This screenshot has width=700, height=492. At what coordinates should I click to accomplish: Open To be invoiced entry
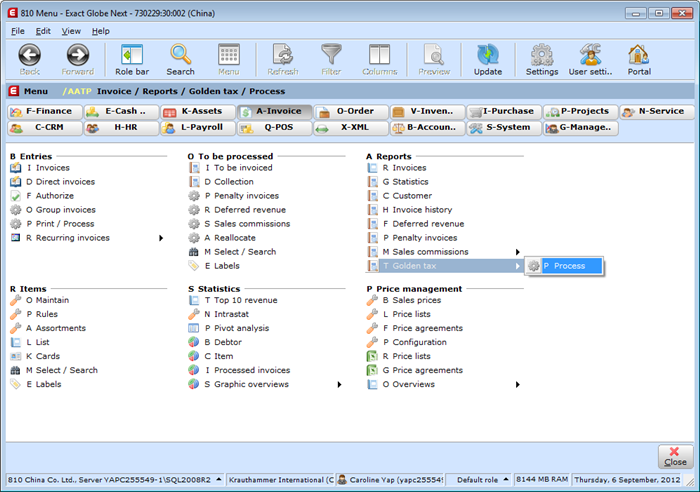pos(243,168)
